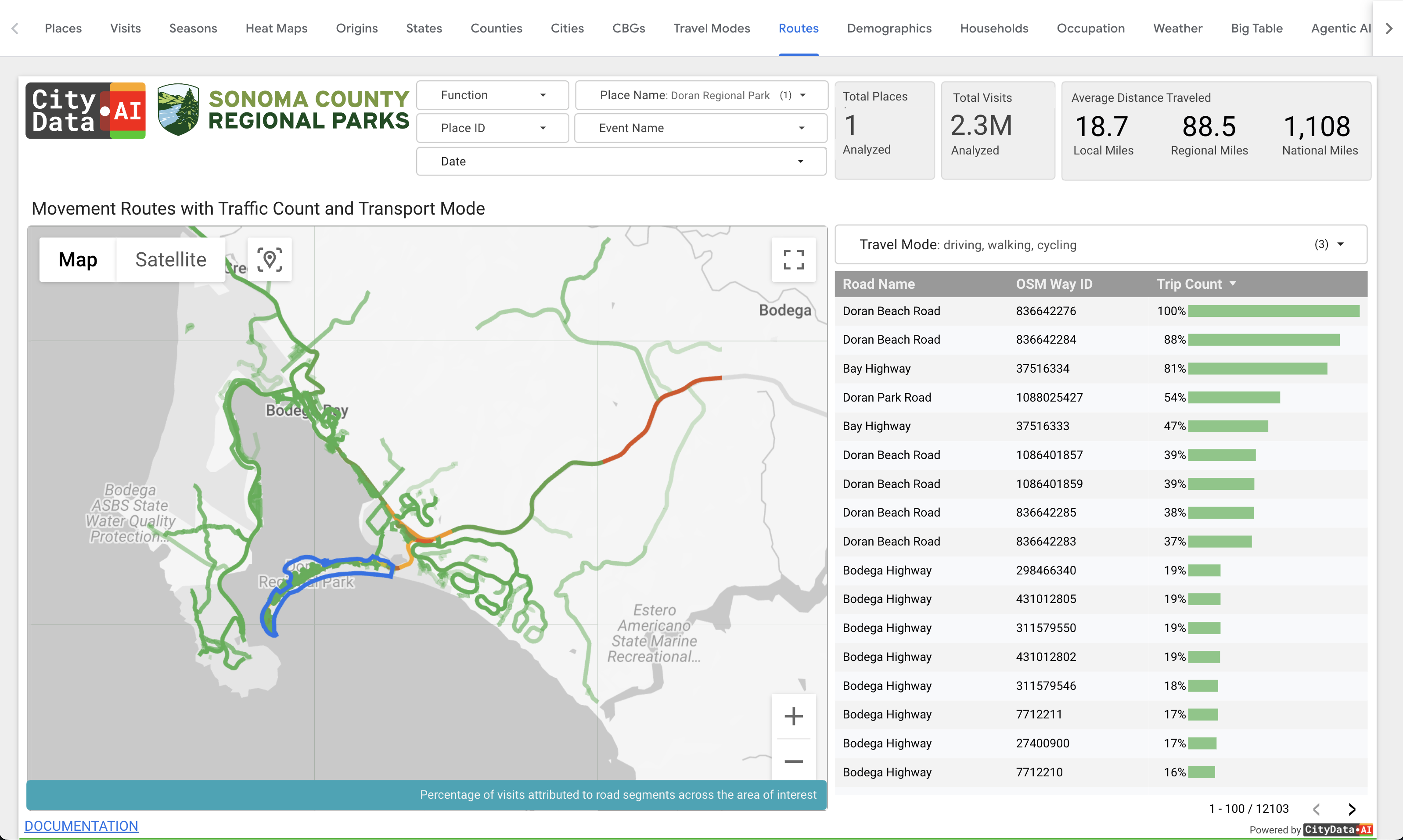Open the Place ID dropdown

pyautogui.click(x=493, y=128)
